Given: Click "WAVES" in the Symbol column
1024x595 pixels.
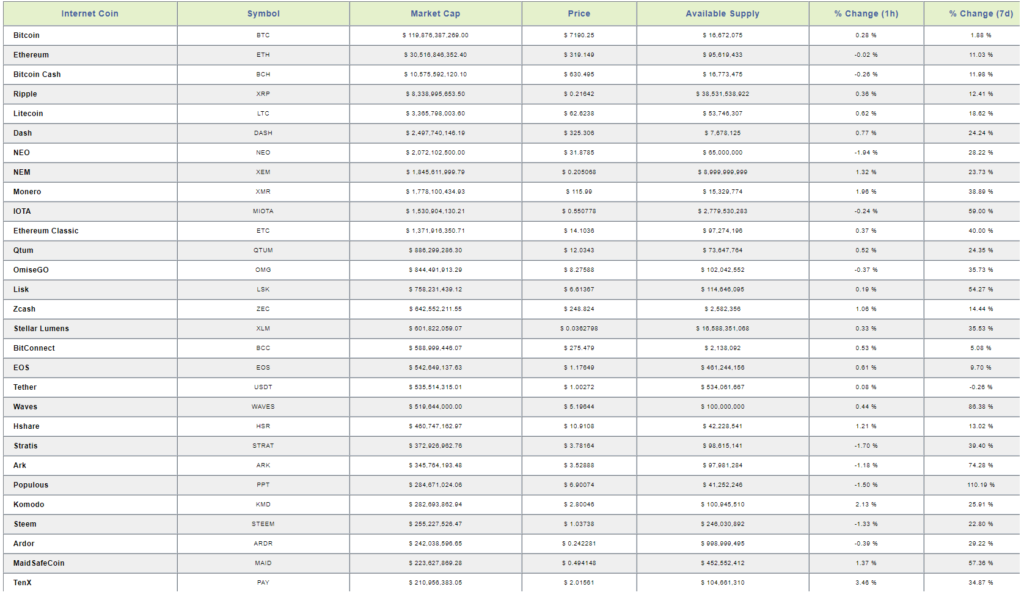Looking at the screenshot, I should pos(263,407).
